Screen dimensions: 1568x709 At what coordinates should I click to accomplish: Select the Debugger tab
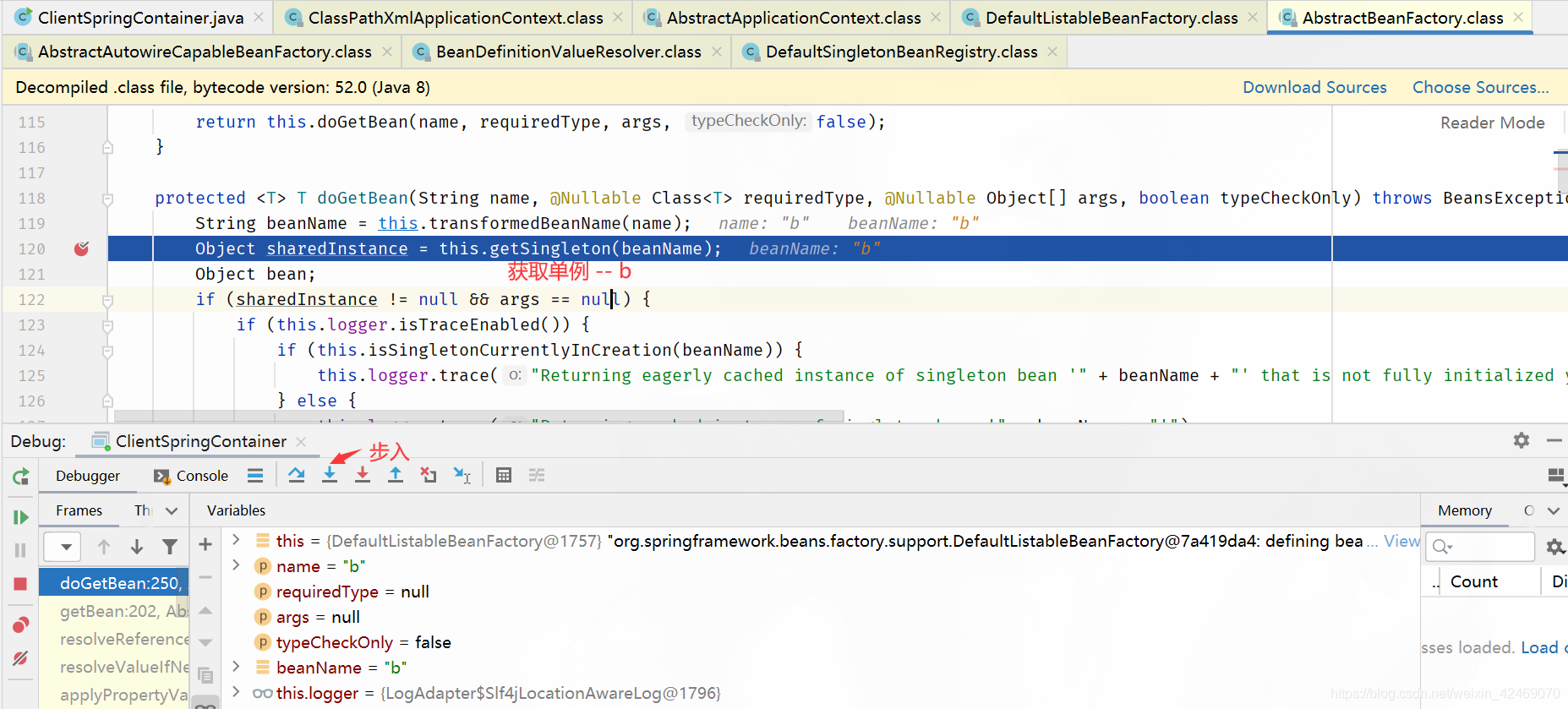click(88, 476)
